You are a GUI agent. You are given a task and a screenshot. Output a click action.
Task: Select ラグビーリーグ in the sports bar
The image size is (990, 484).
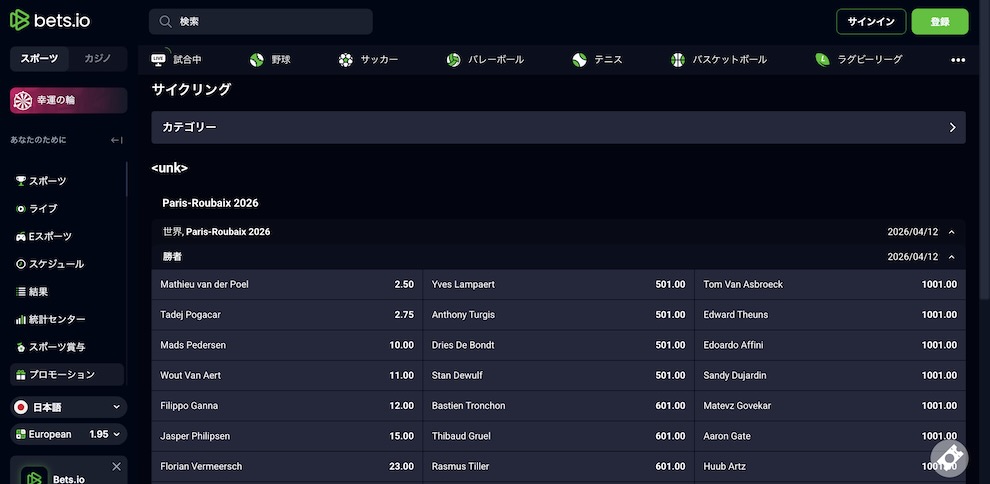[x=858, y=60]
